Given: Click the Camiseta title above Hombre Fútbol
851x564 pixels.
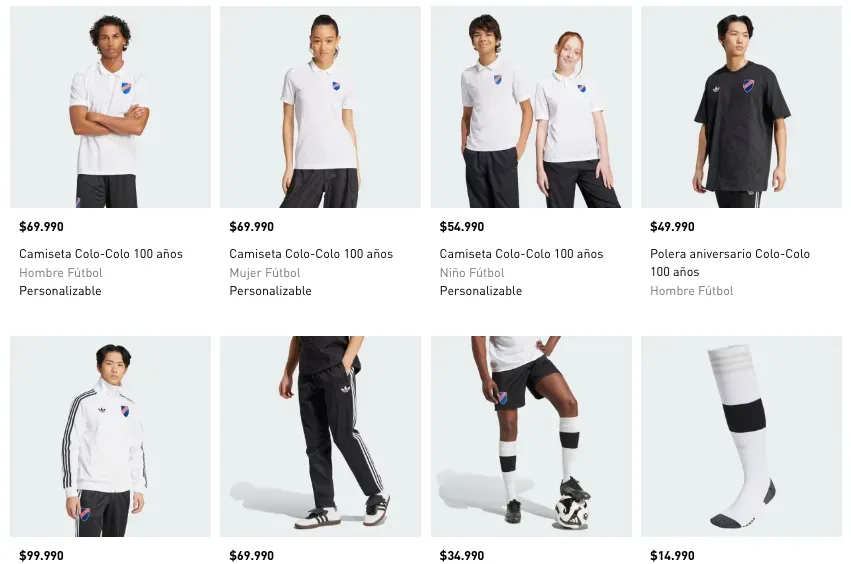Looking at the screenshot, I should 101,254.
